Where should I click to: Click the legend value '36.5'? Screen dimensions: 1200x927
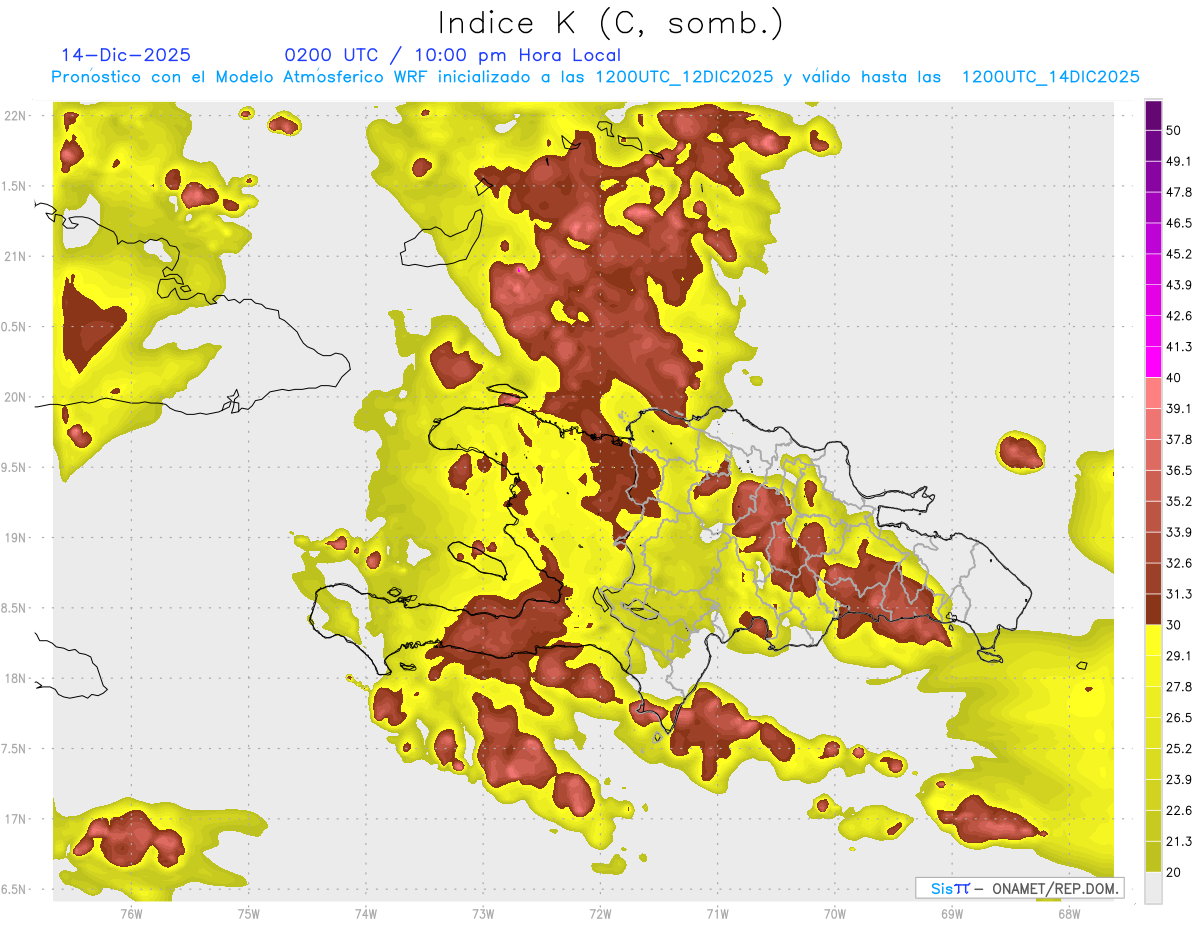[x=1179, y=470]
